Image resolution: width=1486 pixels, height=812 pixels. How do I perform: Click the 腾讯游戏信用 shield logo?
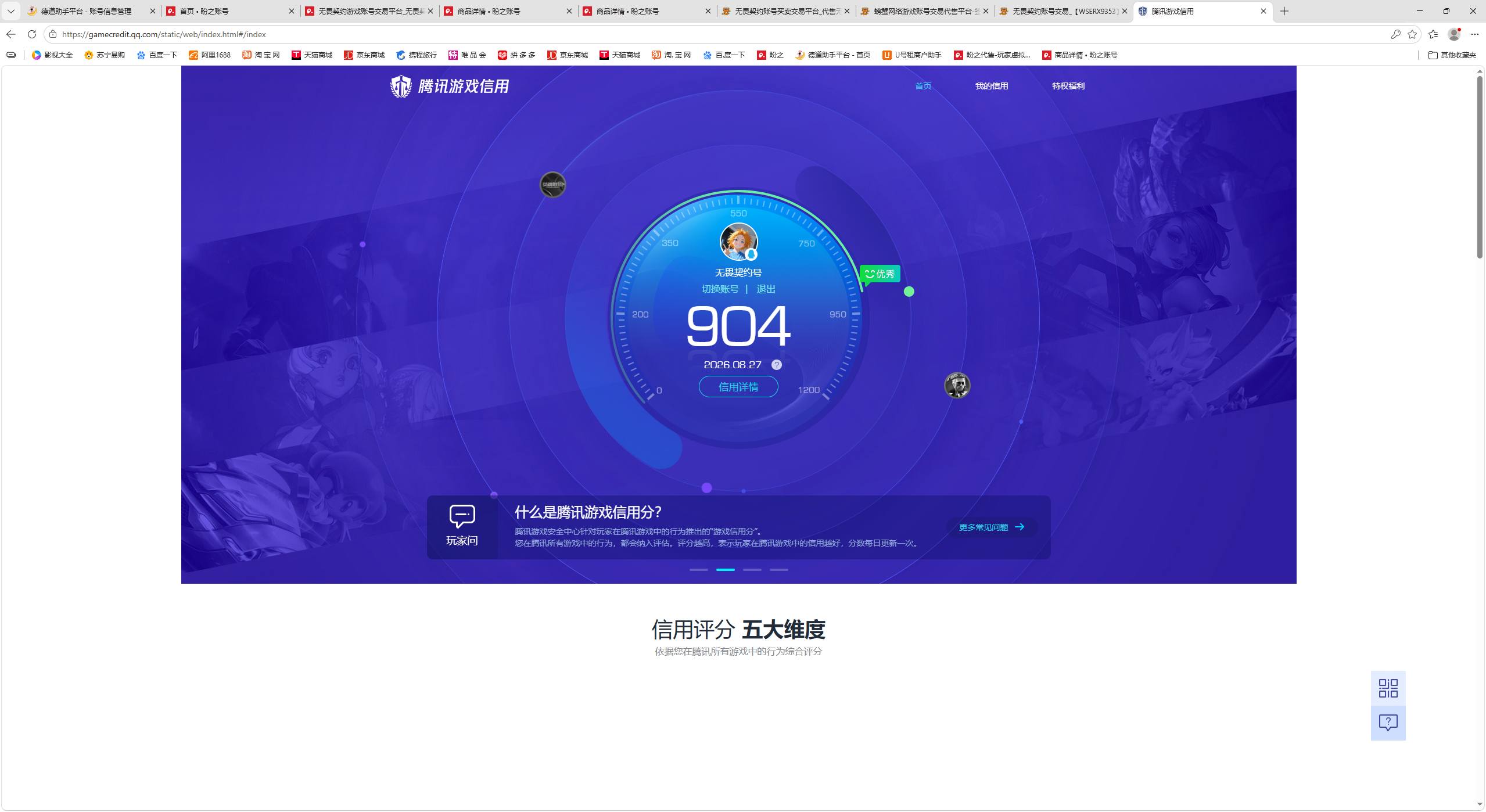(x=401, y=86)
